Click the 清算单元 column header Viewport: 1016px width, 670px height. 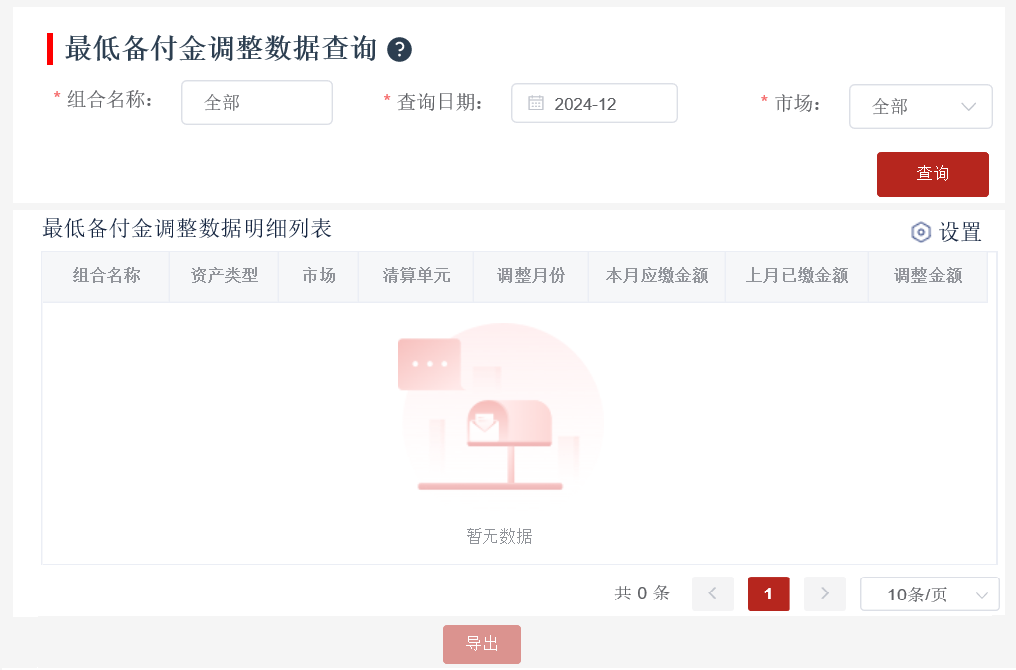pyautogui.click(x=416, y=276)
